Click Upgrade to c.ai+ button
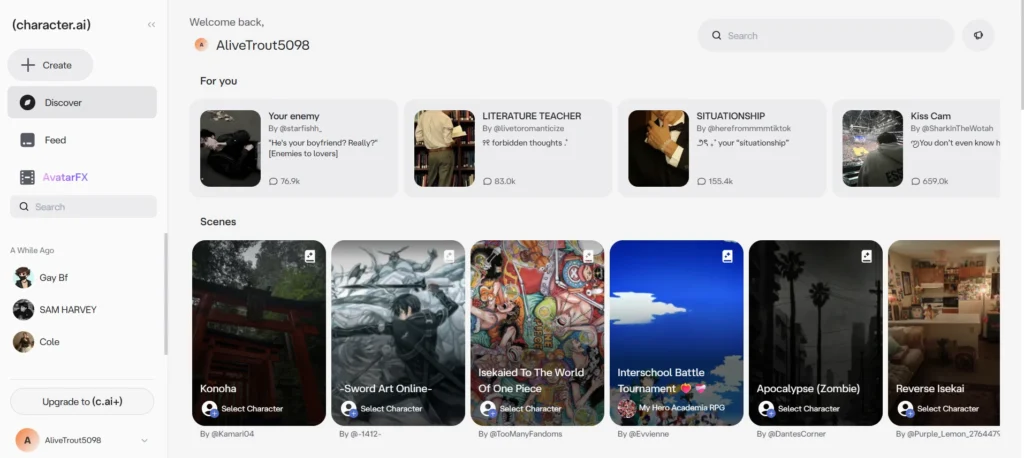 [82, 402]
